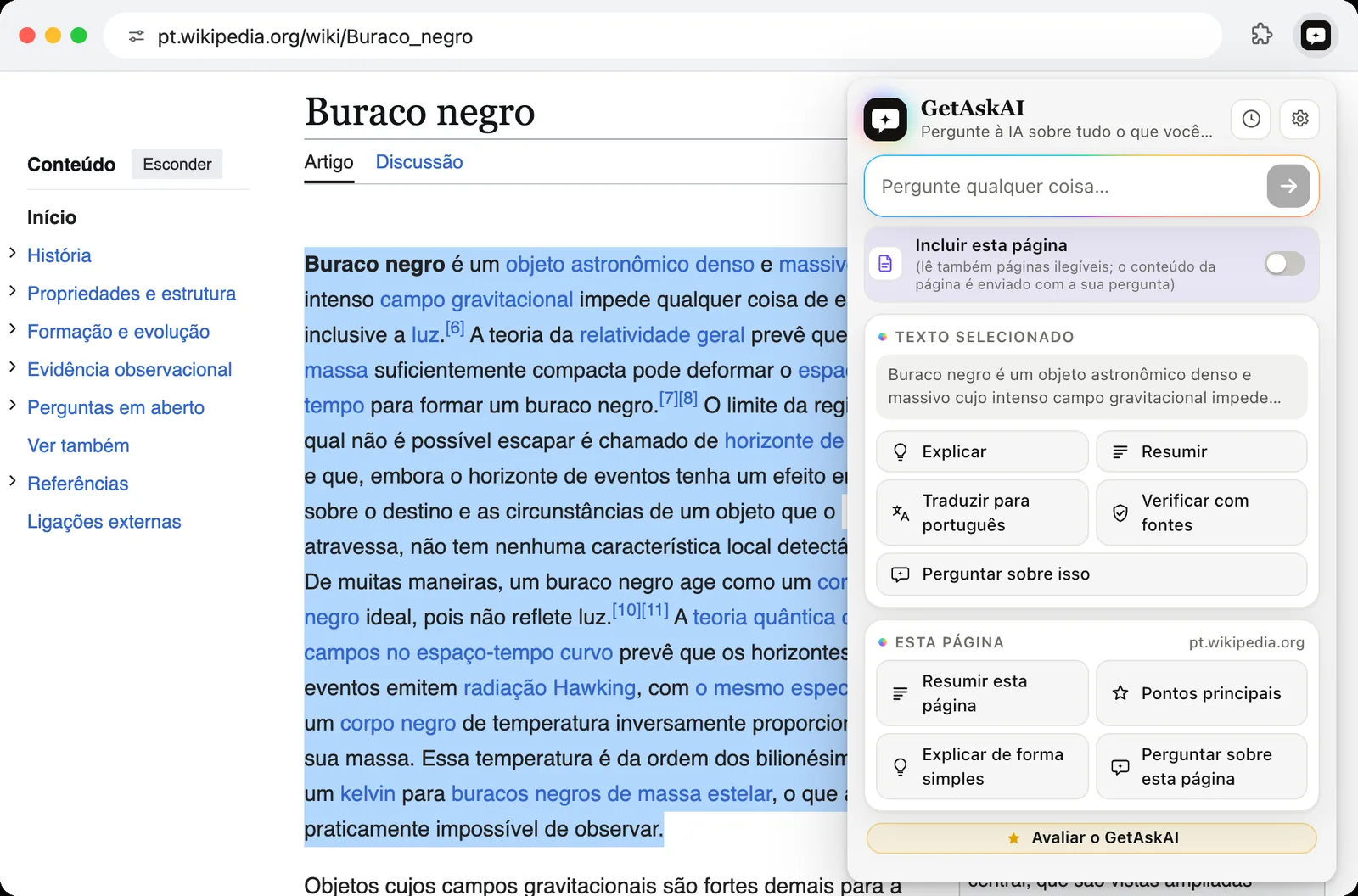
Task: Open the relatividade geral link
Action: point(662,335)
